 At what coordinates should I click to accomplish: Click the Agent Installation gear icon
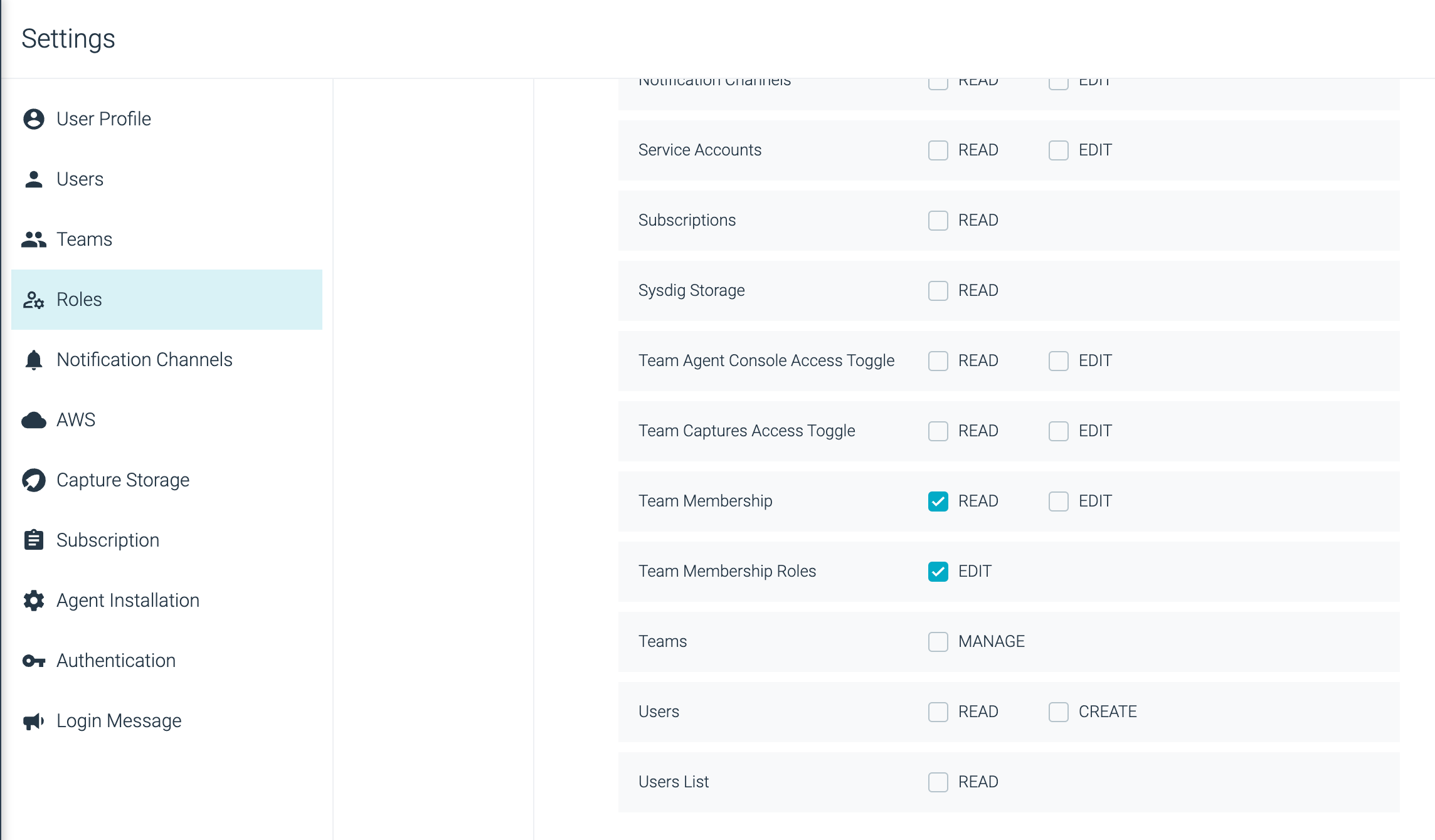[34, 601]
